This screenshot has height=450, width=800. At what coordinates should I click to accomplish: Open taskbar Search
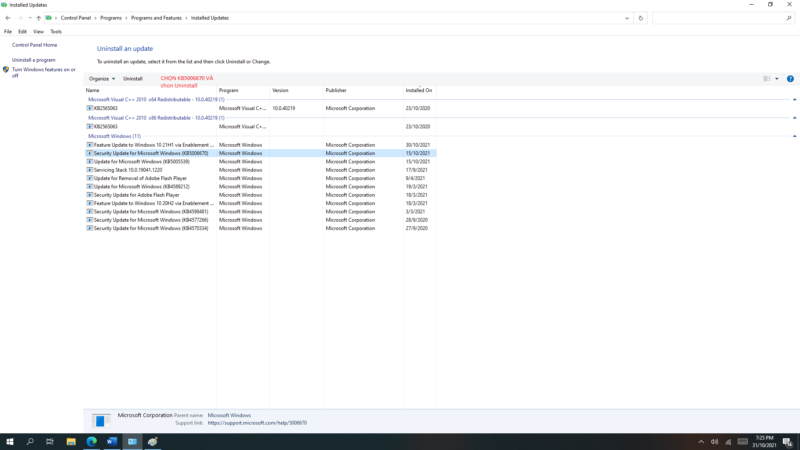click(30, 442)
